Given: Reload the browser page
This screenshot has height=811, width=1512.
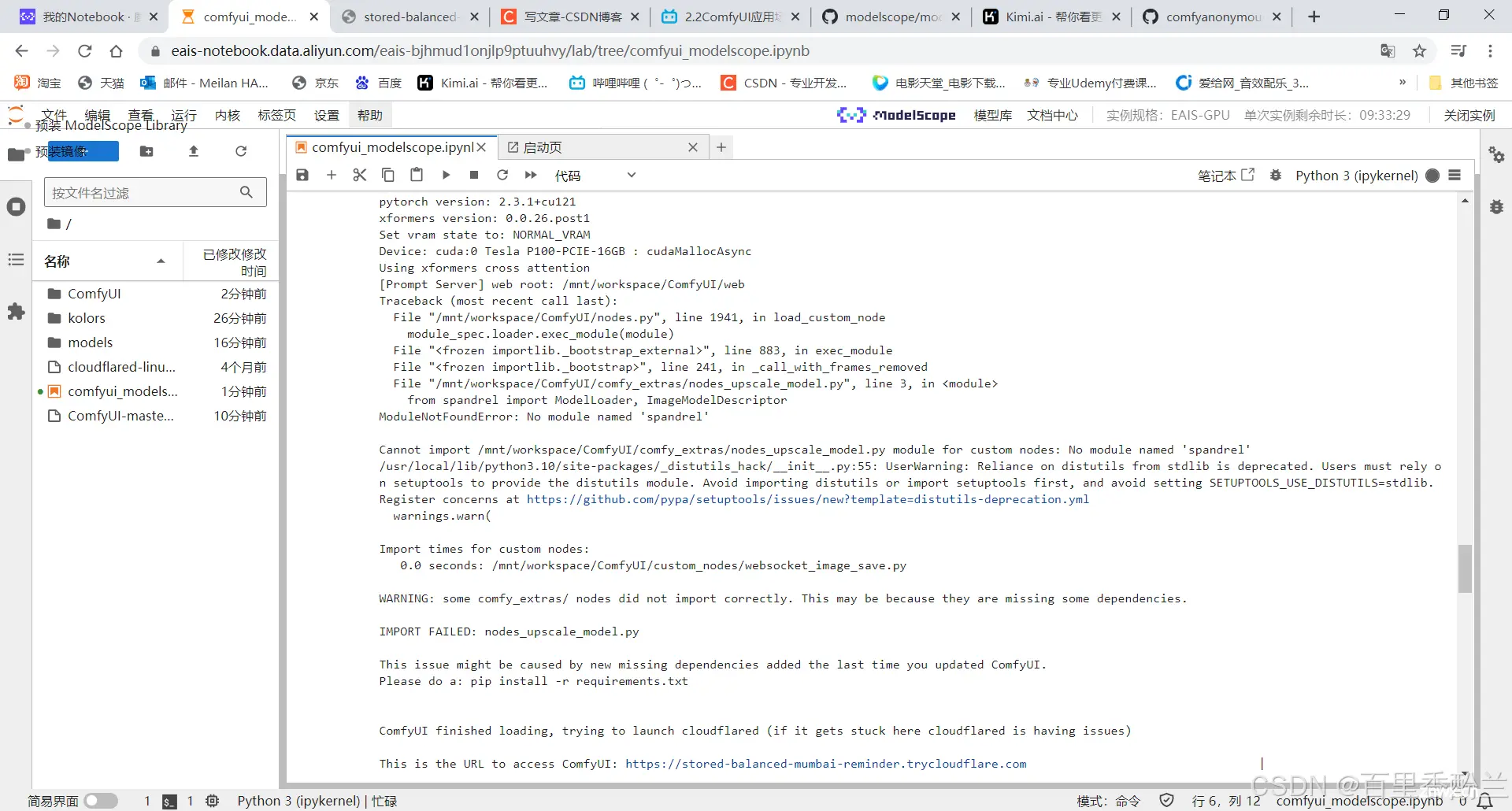Looking at the screenshot, I should [84, 51].
